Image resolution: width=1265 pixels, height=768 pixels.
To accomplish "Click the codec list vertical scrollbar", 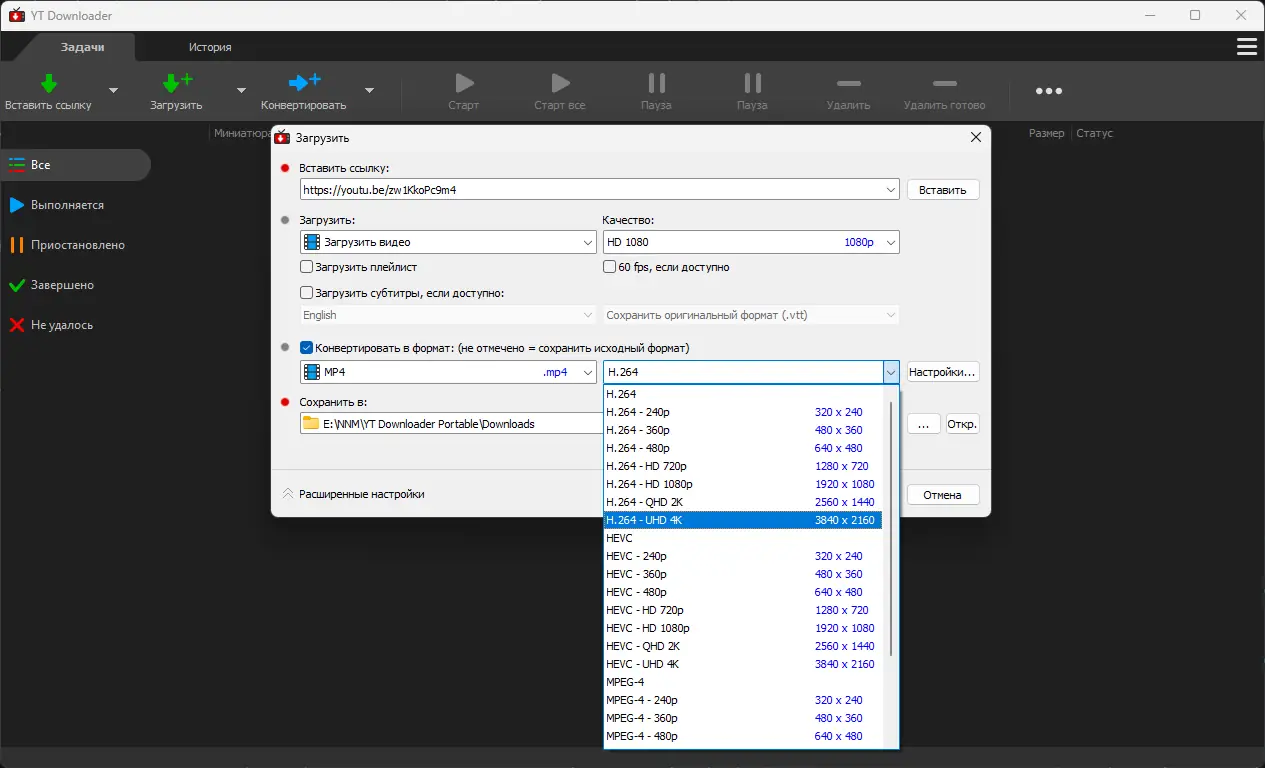I will [890, 530].
